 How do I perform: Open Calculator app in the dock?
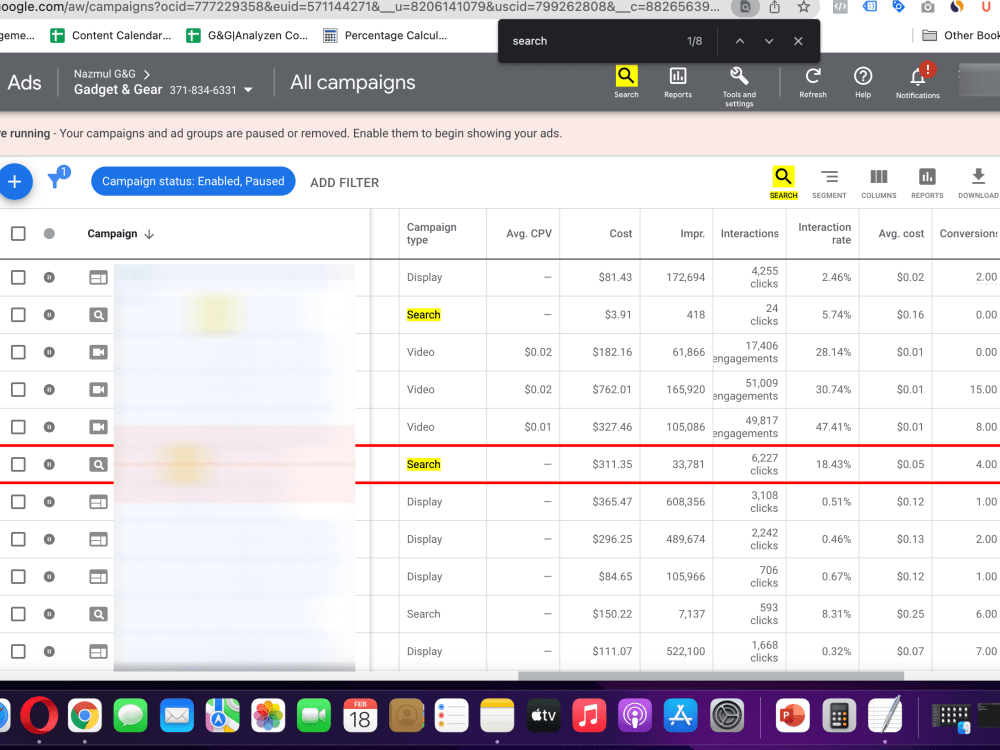click(x=839, y=716)
